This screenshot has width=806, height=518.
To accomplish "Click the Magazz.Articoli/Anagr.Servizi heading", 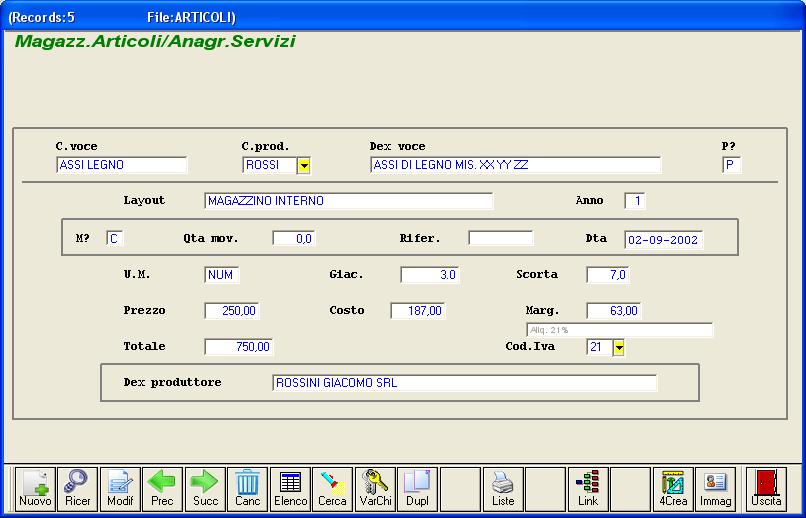I will coord(155,42).
